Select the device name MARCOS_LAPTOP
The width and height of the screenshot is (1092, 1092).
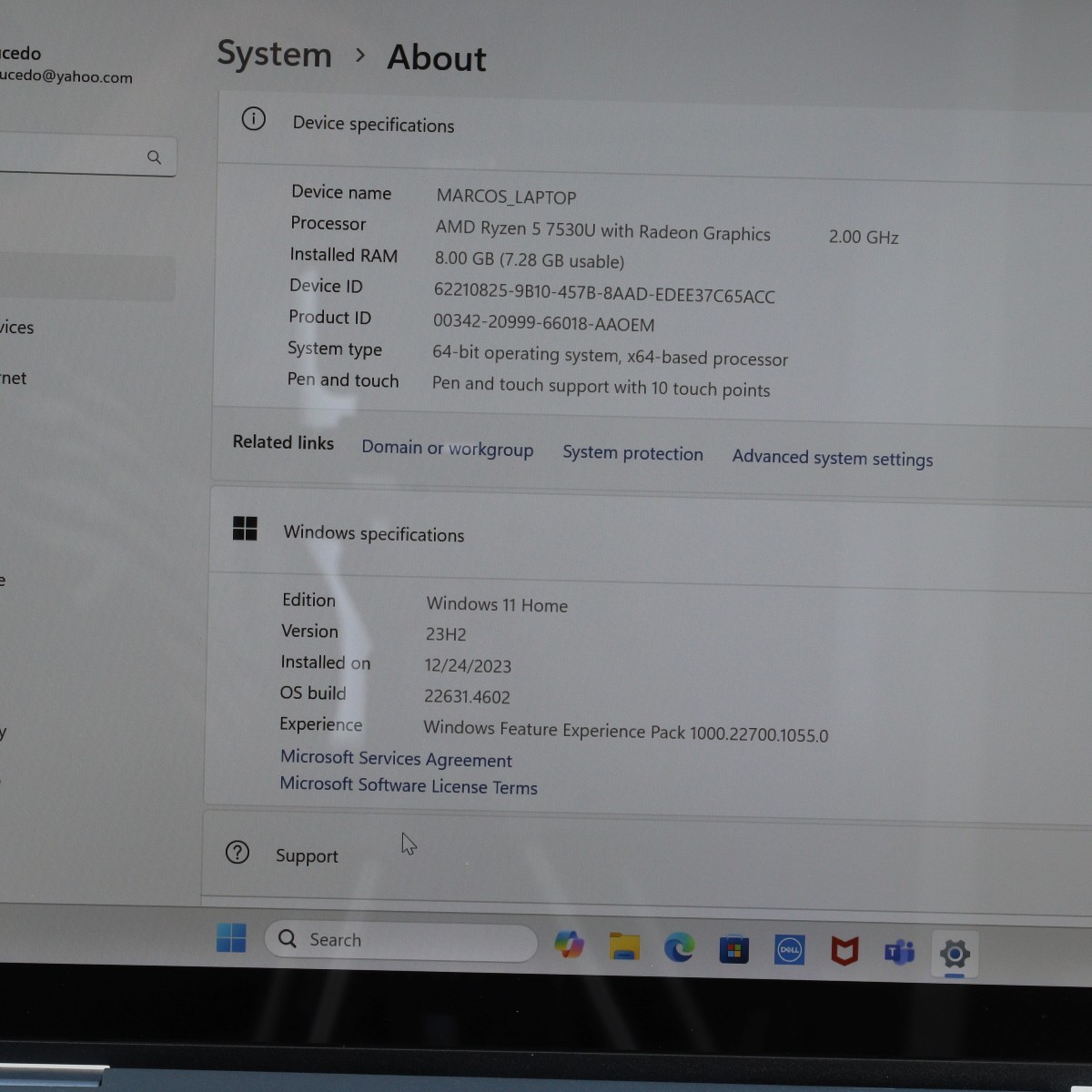506,197
